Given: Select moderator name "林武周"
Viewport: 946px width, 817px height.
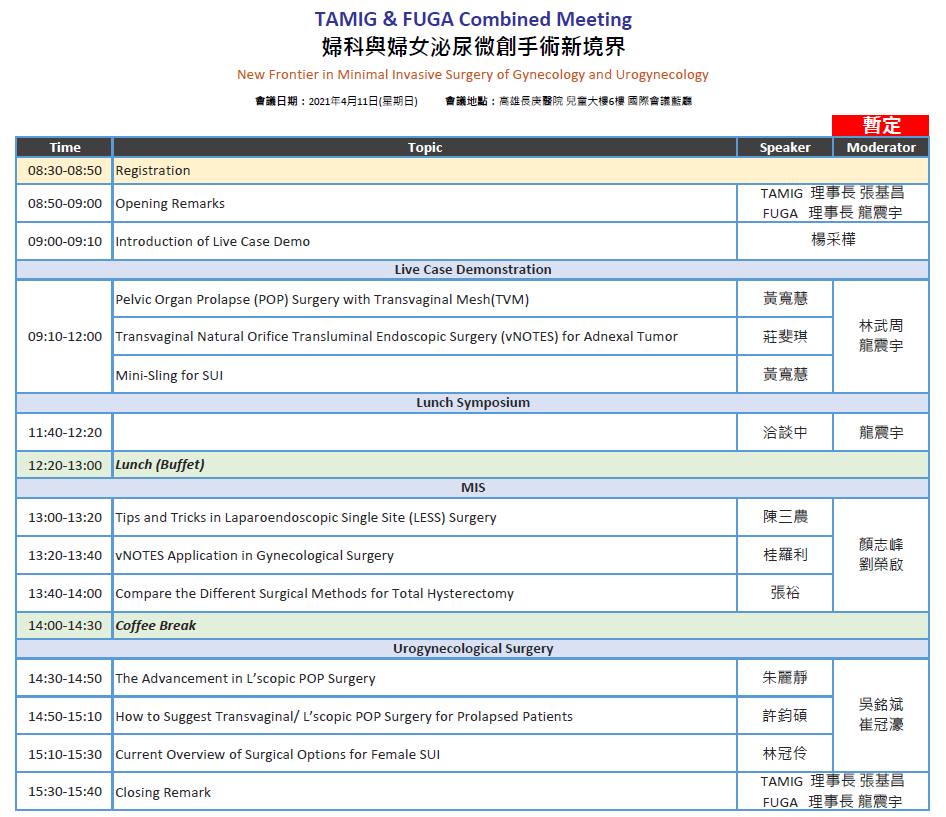Looking at the screenshot, I should pos(881,326).
